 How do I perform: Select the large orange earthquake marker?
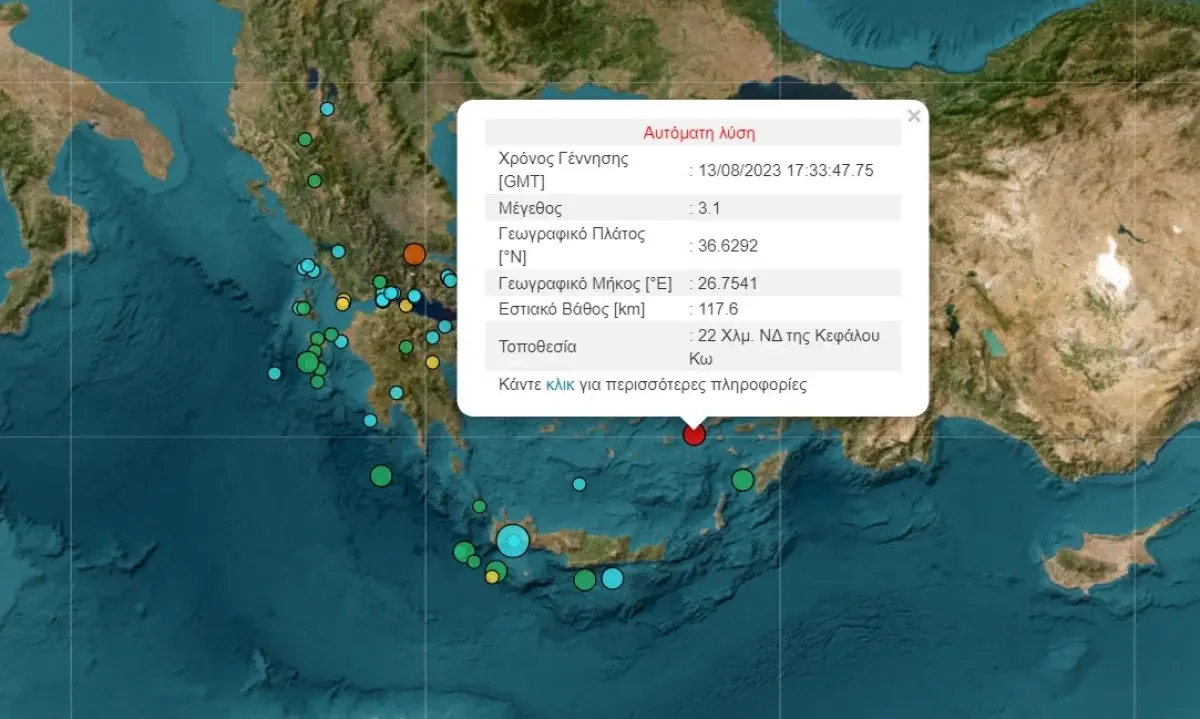(414, 254)
